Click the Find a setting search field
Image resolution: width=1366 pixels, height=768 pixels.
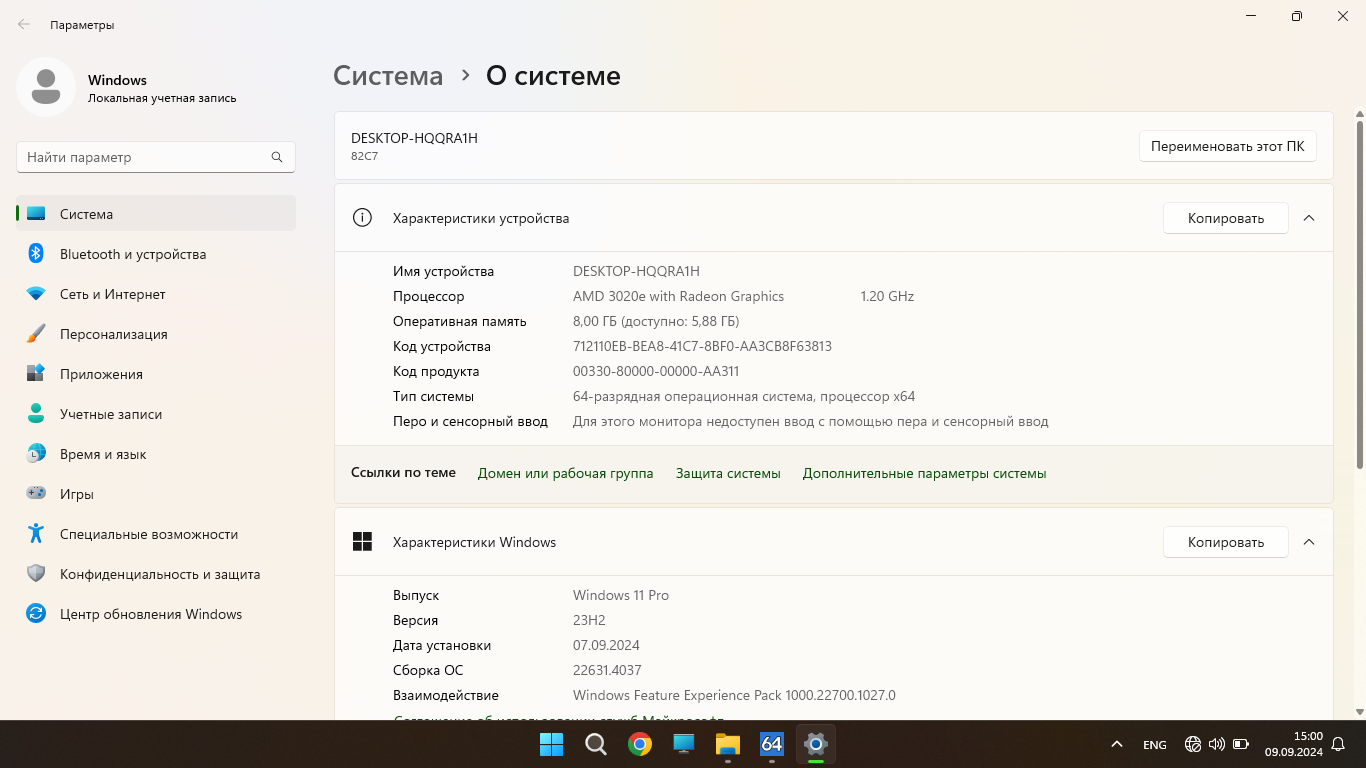pyautogui.click(x=145, y=157)
